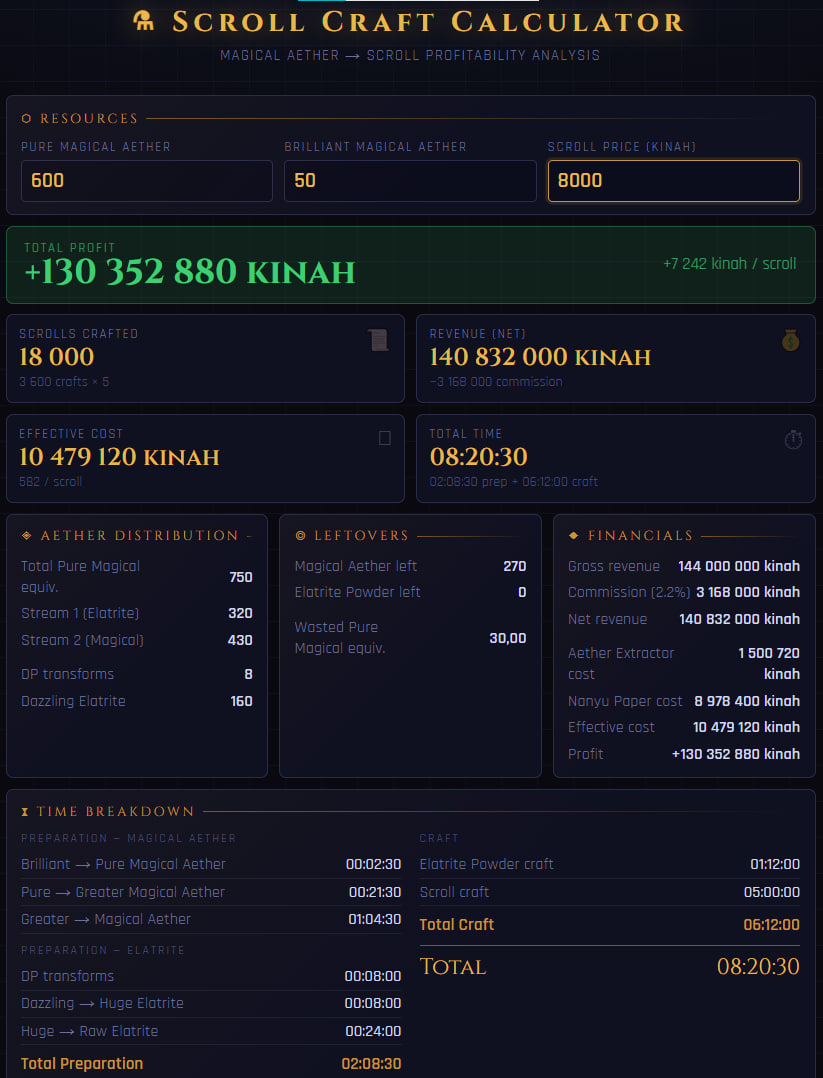This screenshot has height=1078, width=823.
Task: Click the DP transforms count value 8
Action: pos(248,674)
